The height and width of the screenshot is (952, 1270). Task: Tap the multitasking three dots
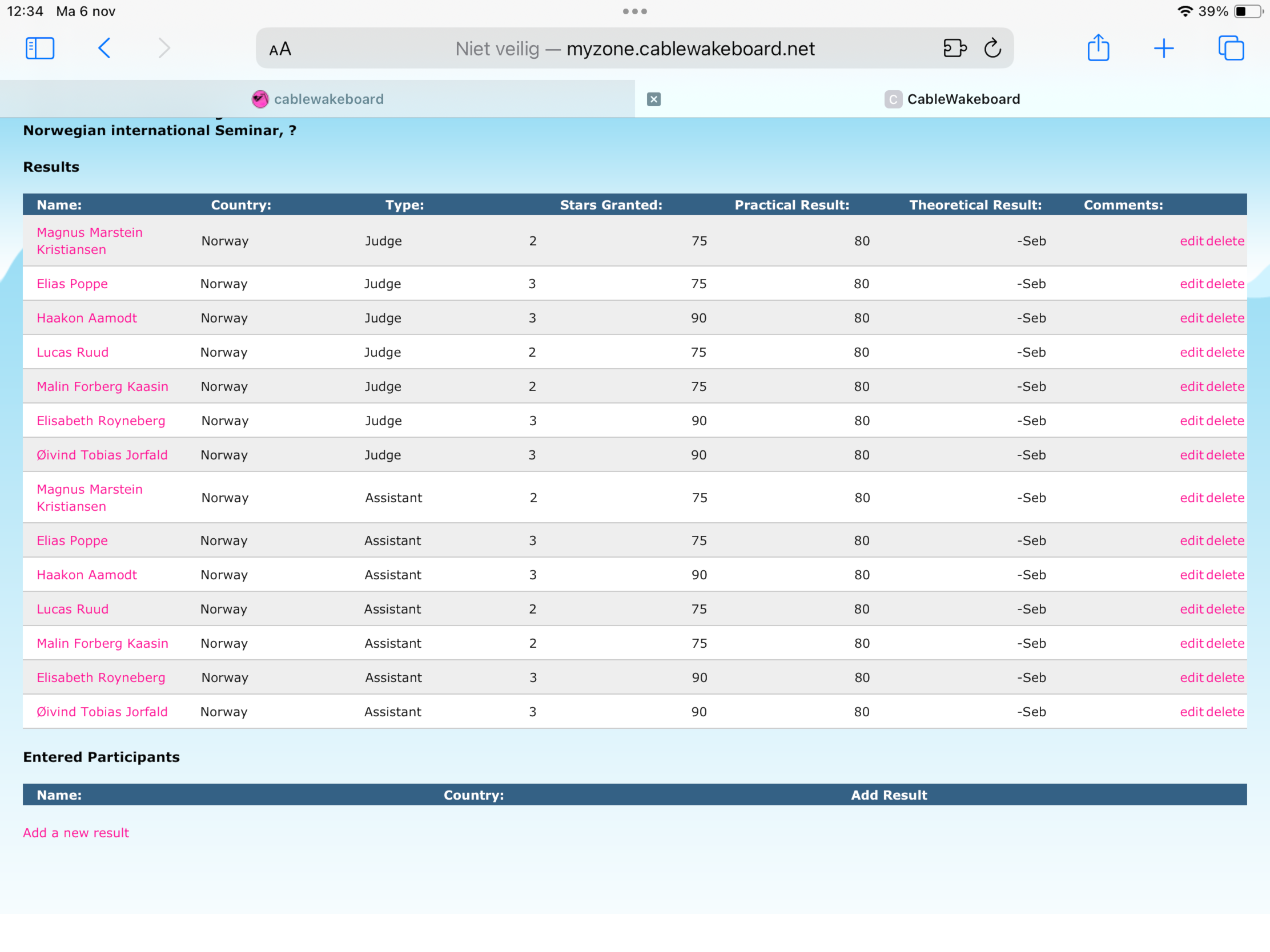tap(634, 11)
